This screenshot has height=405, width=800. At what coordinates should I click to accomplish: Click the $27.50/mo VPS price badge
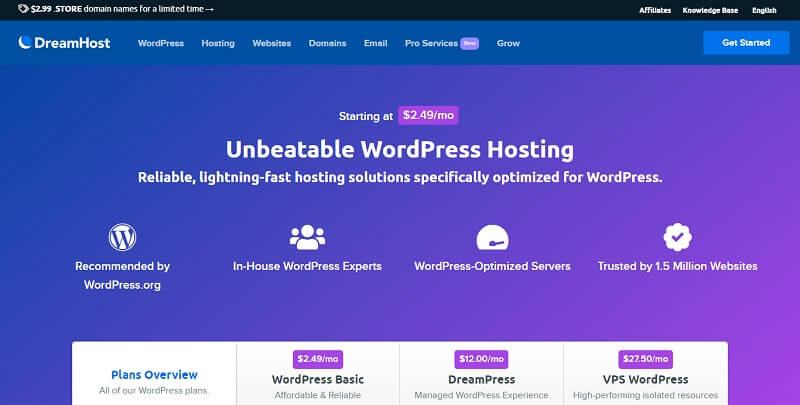pos(645,359)
